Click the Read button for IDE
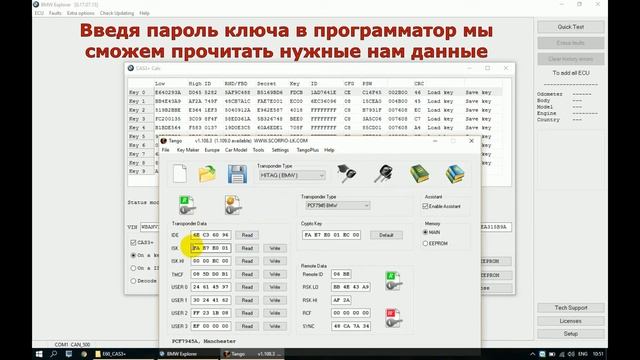The image size is (640, 360). coord(247,235)
